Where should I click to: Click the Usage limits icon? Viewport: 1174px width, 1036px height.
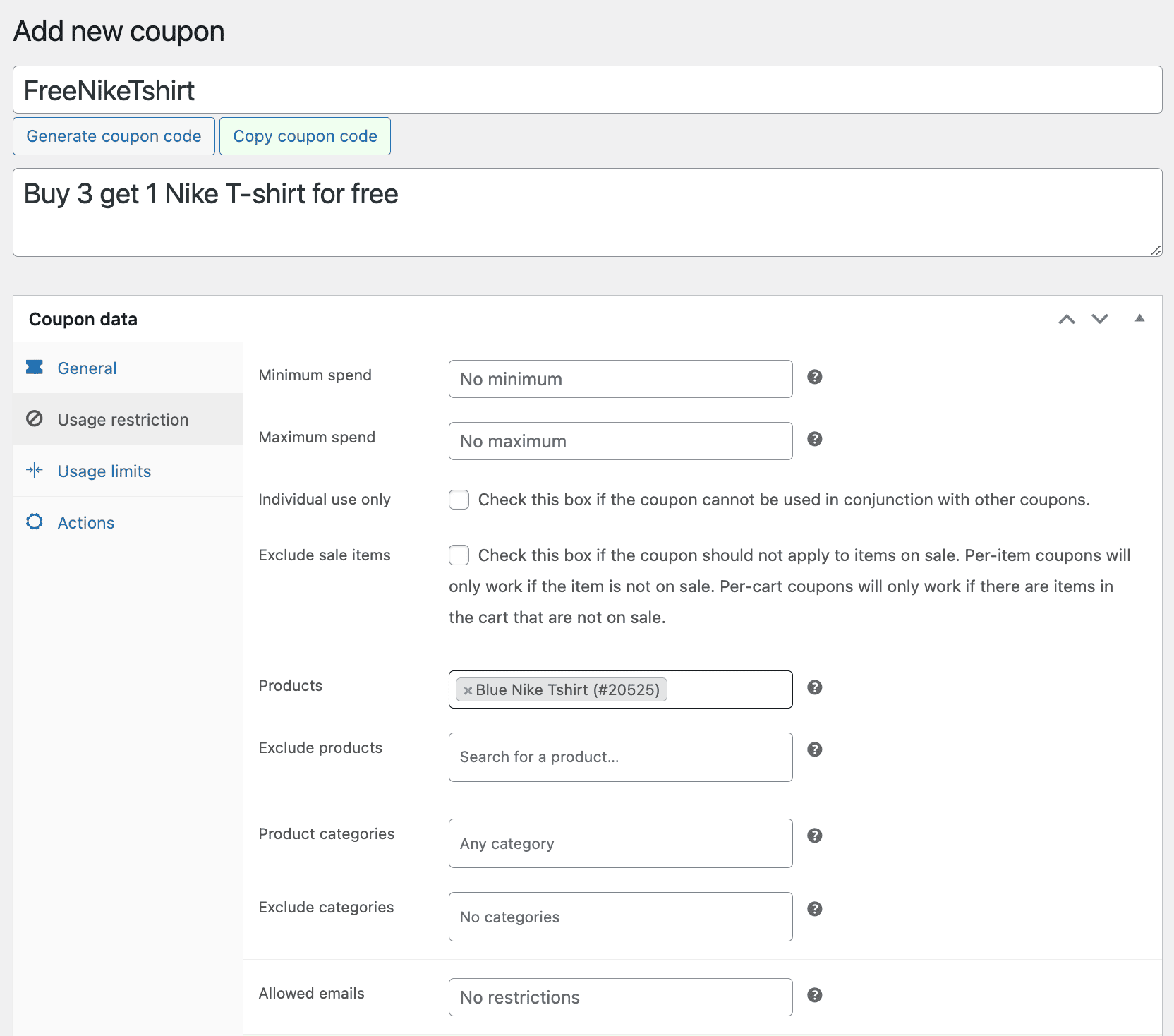coord(35,470)
